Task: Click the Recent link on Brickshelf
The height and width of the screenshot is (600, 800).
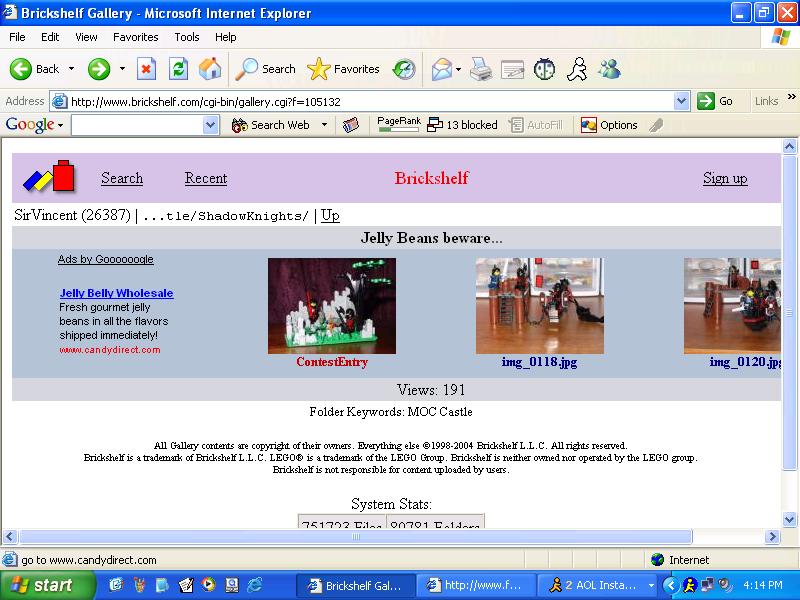Action: coord(206,178)
